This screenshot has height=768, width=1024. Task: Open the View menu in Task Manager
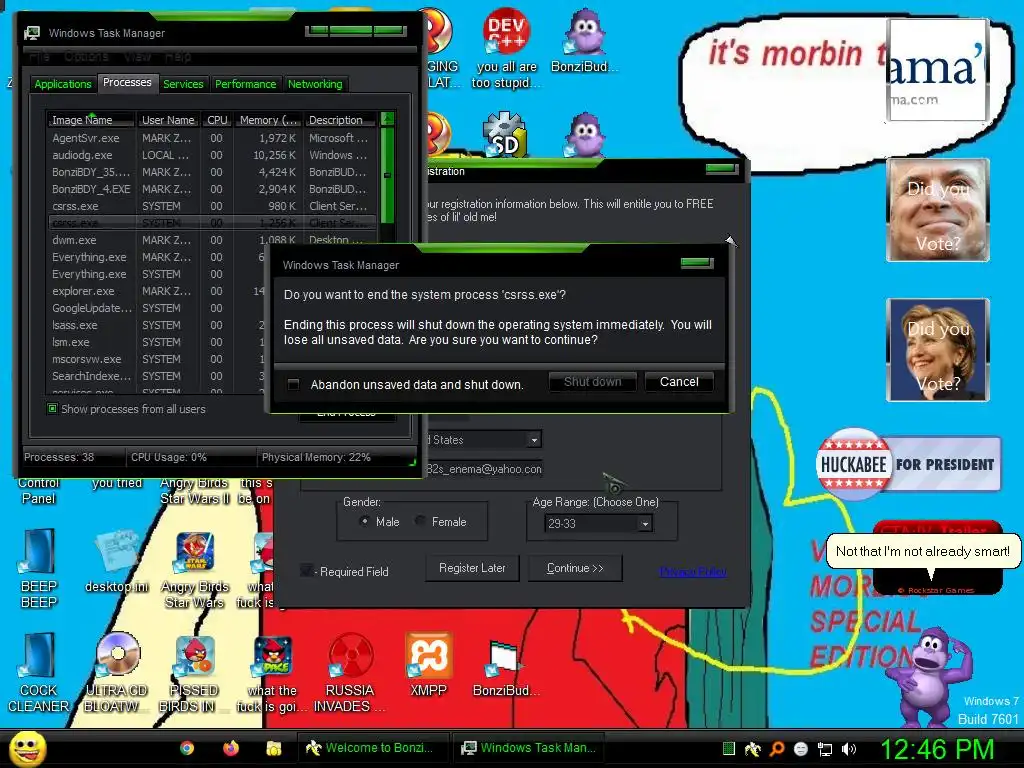coord(137,57)
